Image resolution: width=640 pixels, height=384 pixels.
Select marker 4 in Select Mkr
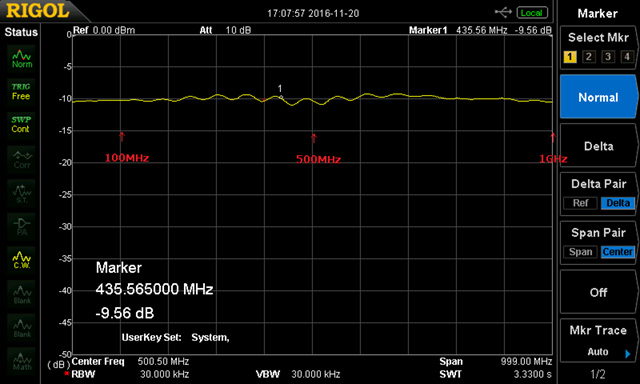click(627, 57)
